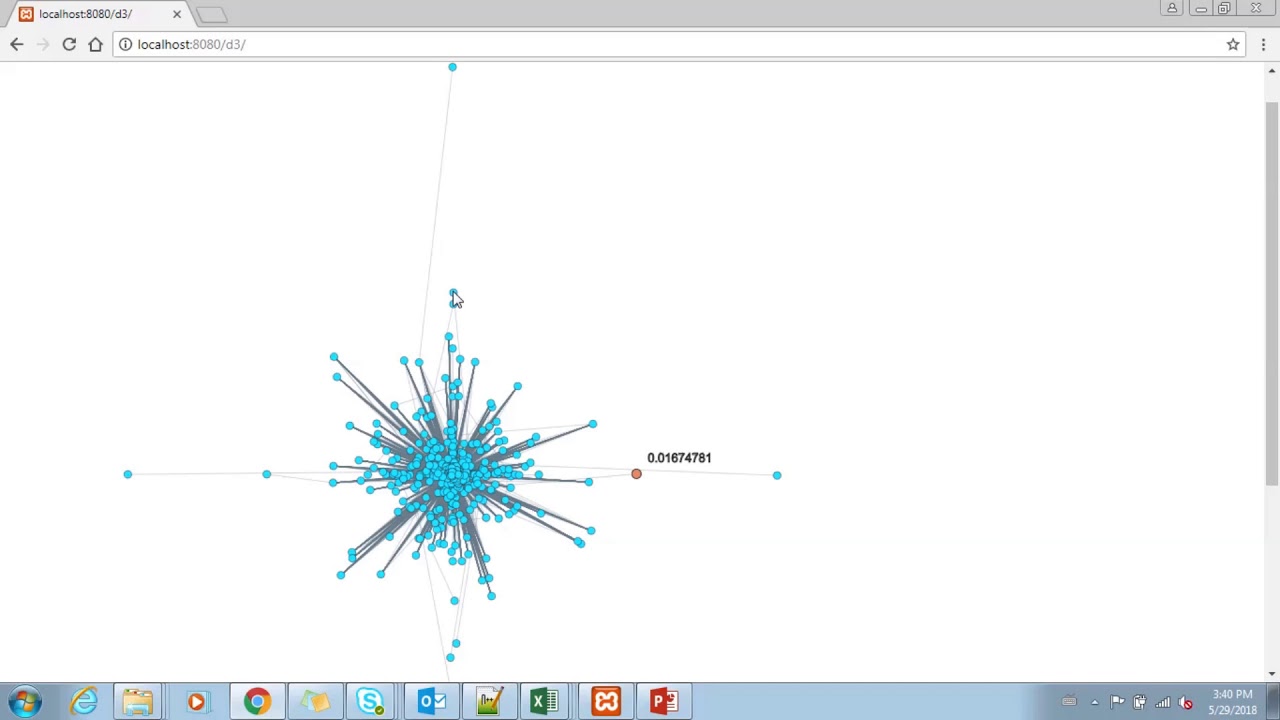View site information icon in address bar

click(125, 44)
